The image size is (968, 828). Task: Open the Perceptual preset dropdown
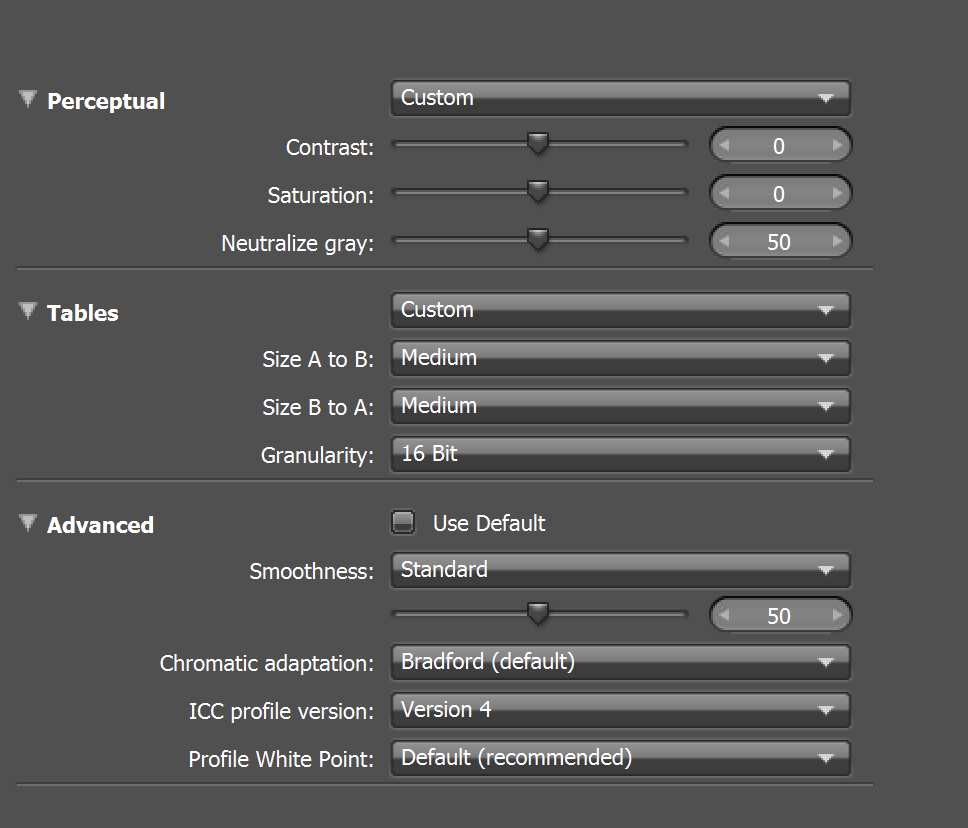[x=620, y=99]
